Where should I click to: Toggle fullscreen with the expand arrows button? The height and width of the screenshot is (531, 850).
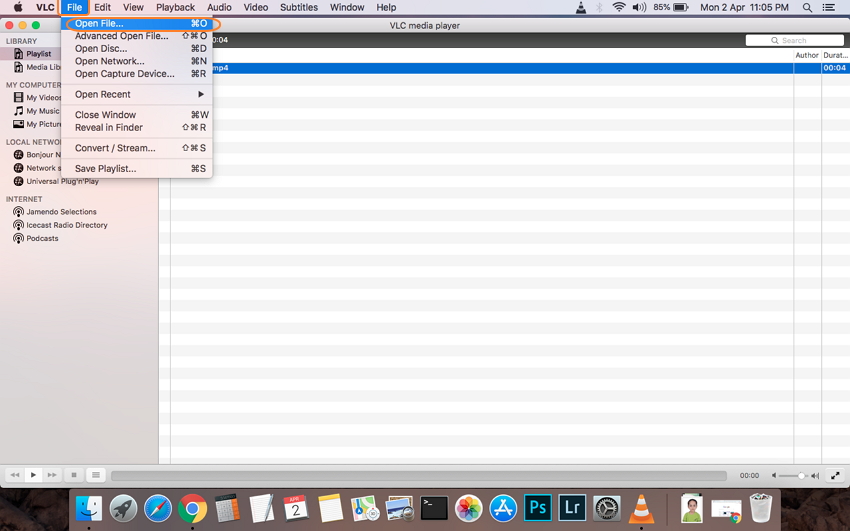(x=835, y=475)
